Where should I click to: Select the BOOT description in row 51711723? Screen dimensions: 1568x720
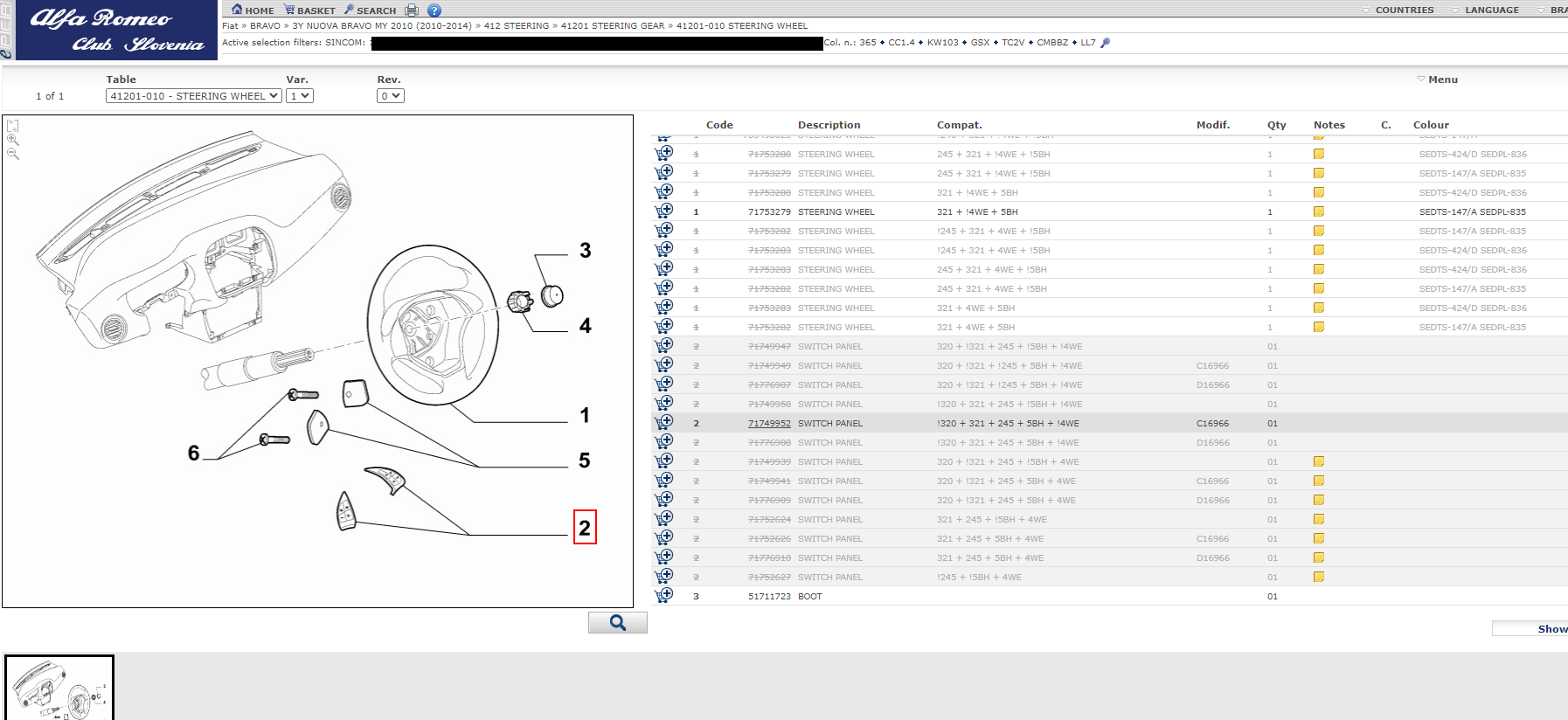pyautogui.click(x=809, y=596)
